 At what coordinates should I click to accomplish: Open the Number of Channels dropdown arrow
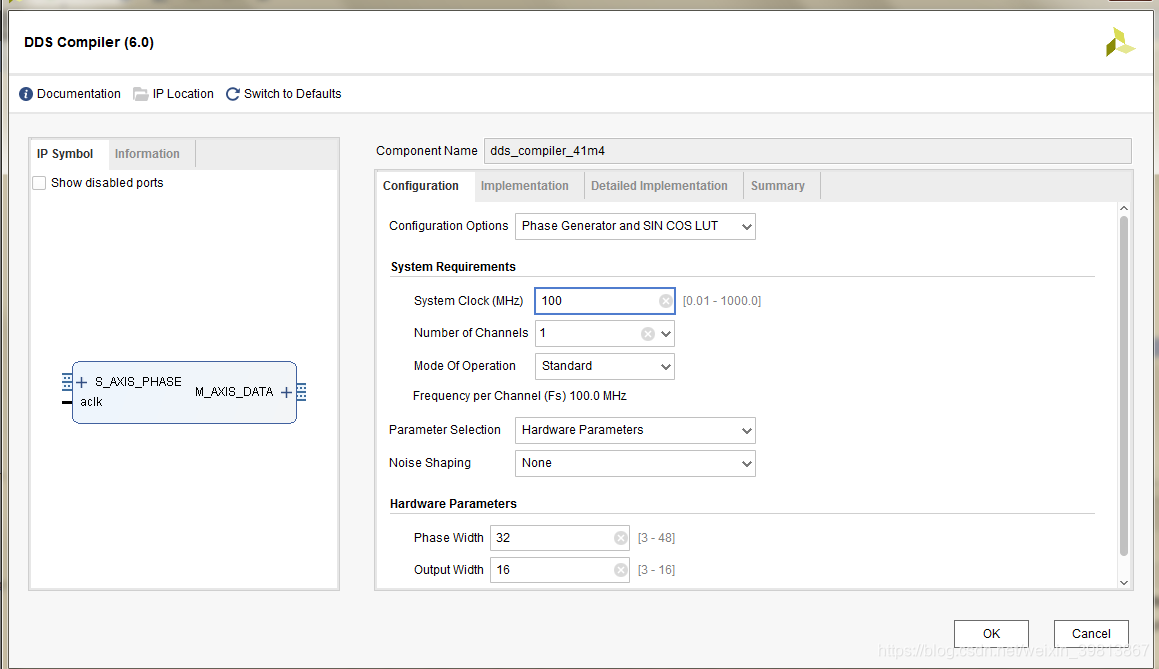coord(665,333)
